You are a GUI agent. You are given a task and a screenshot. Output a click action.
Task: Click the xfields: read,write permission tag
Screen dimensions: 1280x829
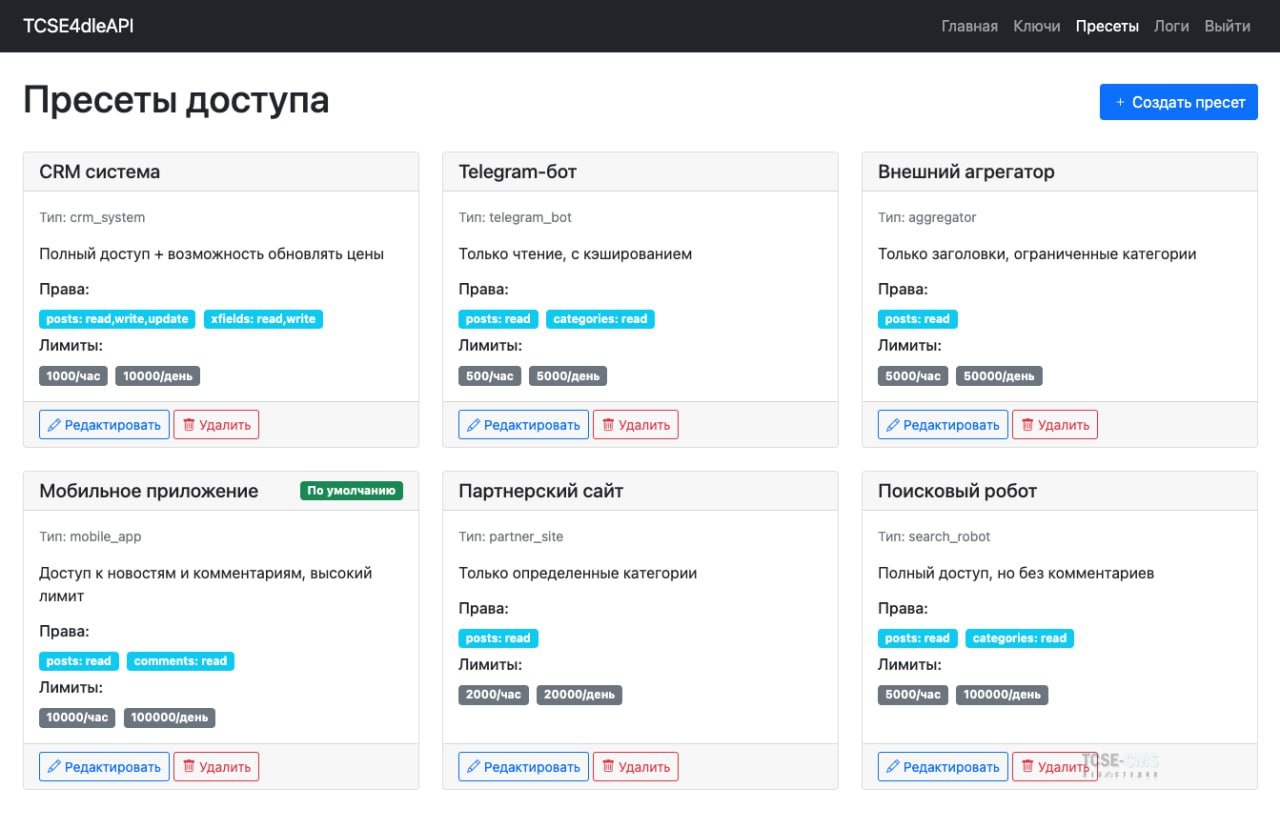point(263,319)
